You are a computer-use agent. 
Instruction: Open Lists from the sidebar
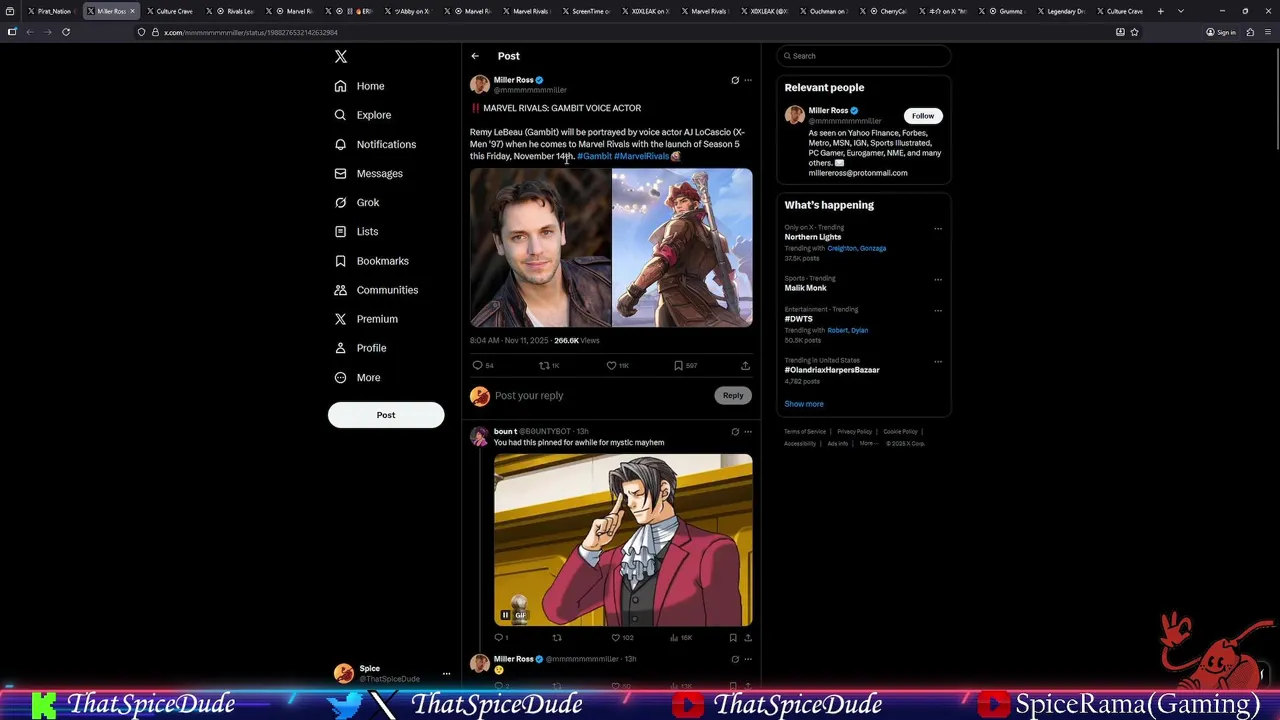coord(357,231)
